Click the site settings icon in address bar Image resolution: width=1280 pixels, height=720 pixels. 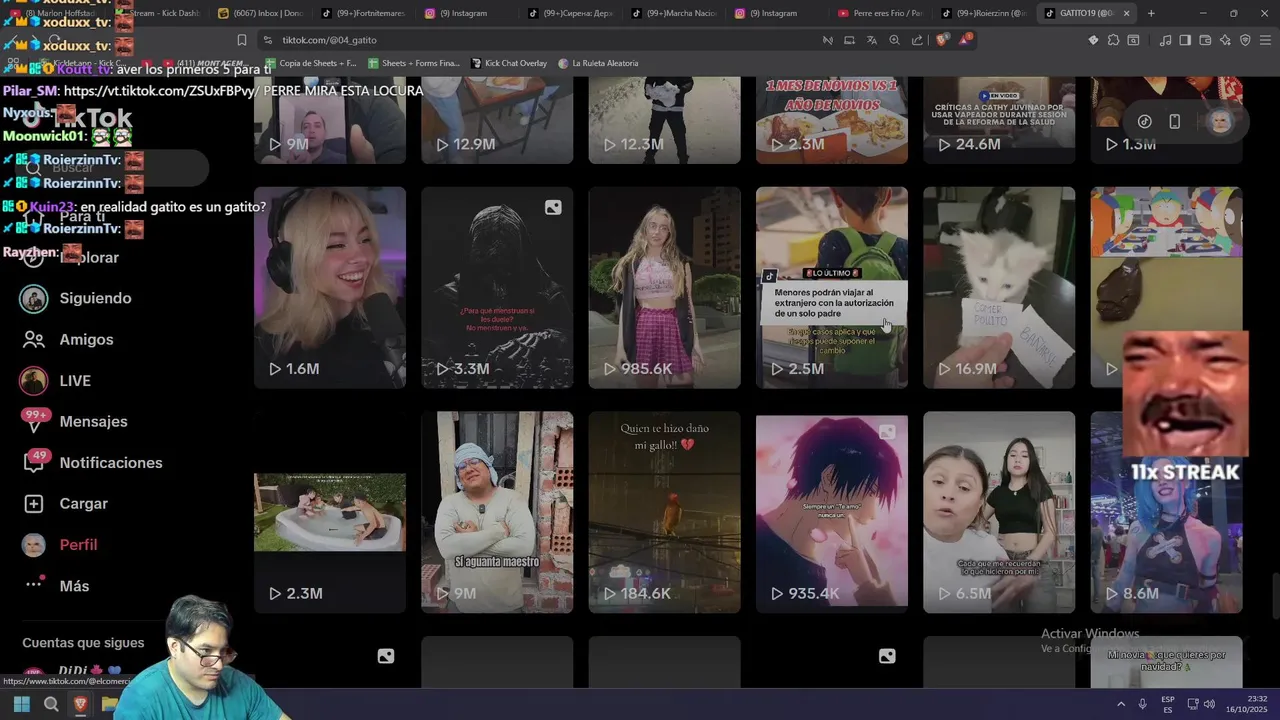pos(268,40)
